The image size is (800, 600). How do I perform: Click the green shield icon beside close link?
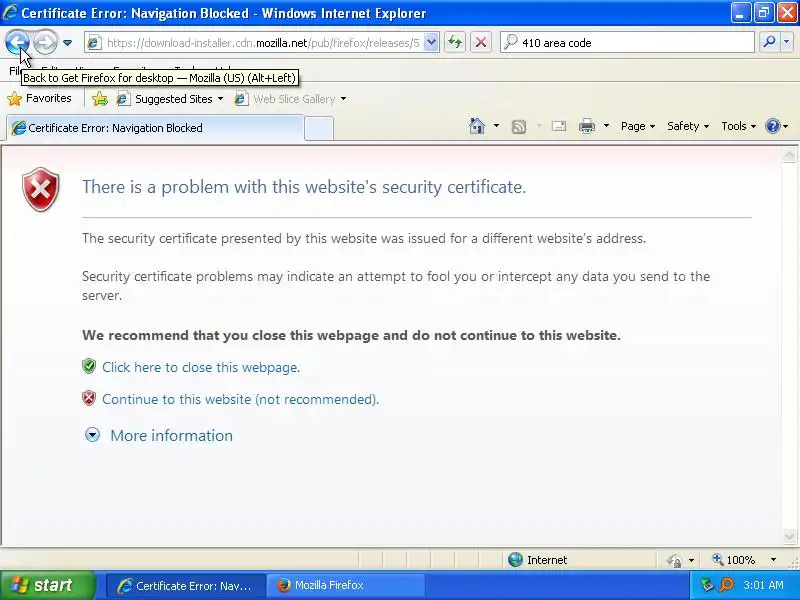89,366
